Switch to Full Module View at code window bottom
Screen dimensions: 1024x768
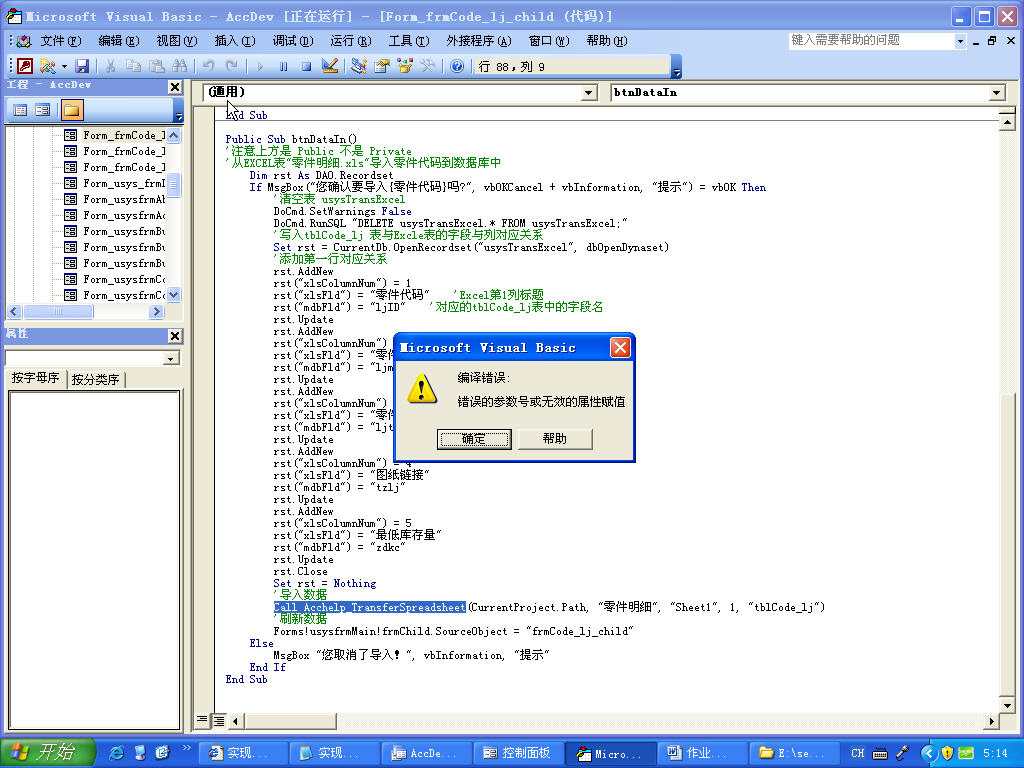[x=219, y=720]
